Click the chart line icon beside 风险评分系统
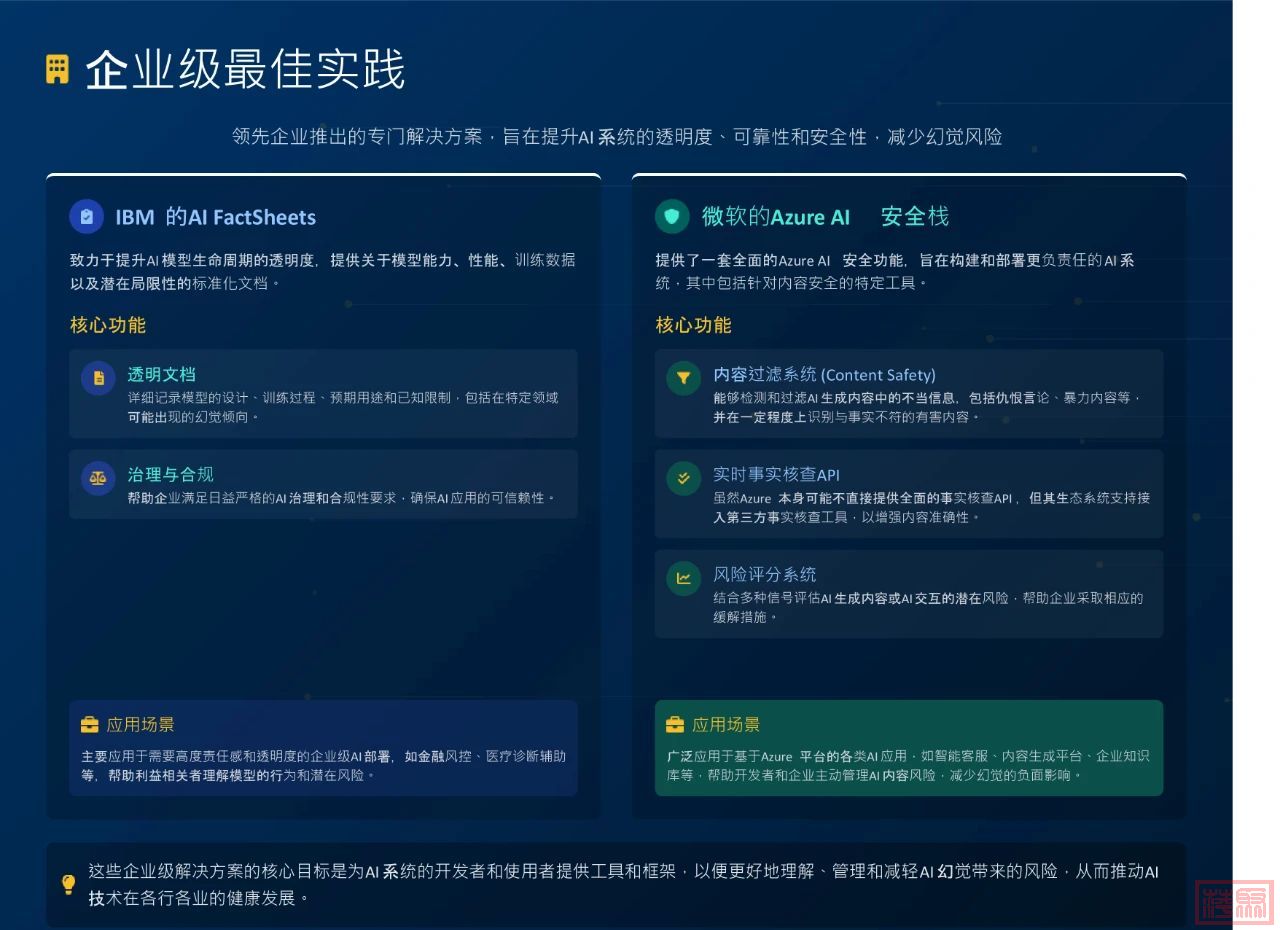1280x930 pixels. tap(684, 578)
